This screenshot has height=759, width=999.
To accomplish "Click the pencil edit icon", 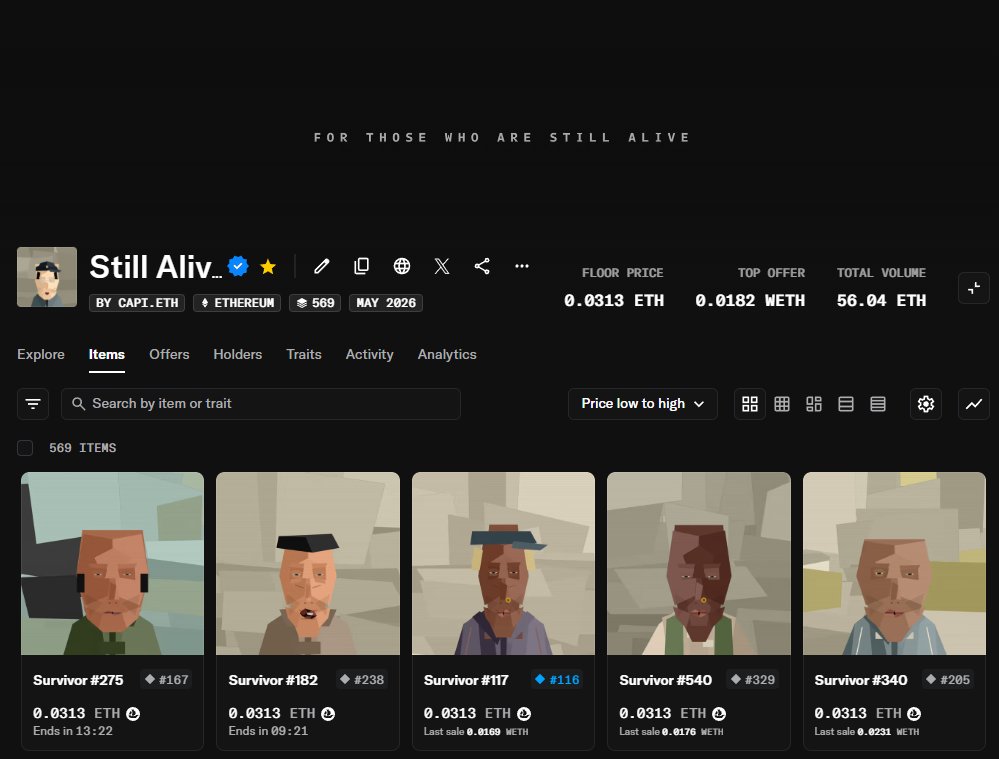I will 322,266.
